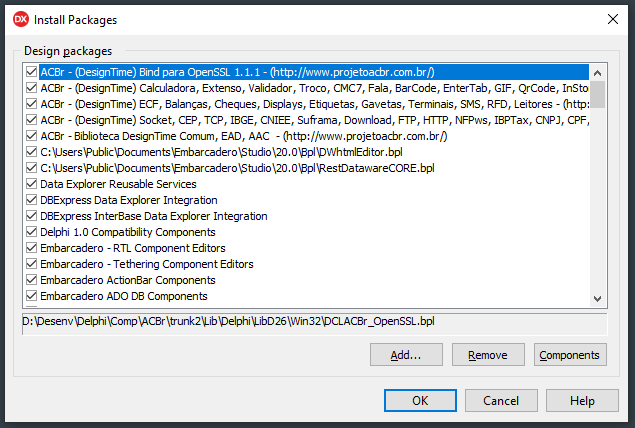Viewport: 635px width, 428px height.
Task: Close the Install Packages dialog
Action: coord(613,19)
